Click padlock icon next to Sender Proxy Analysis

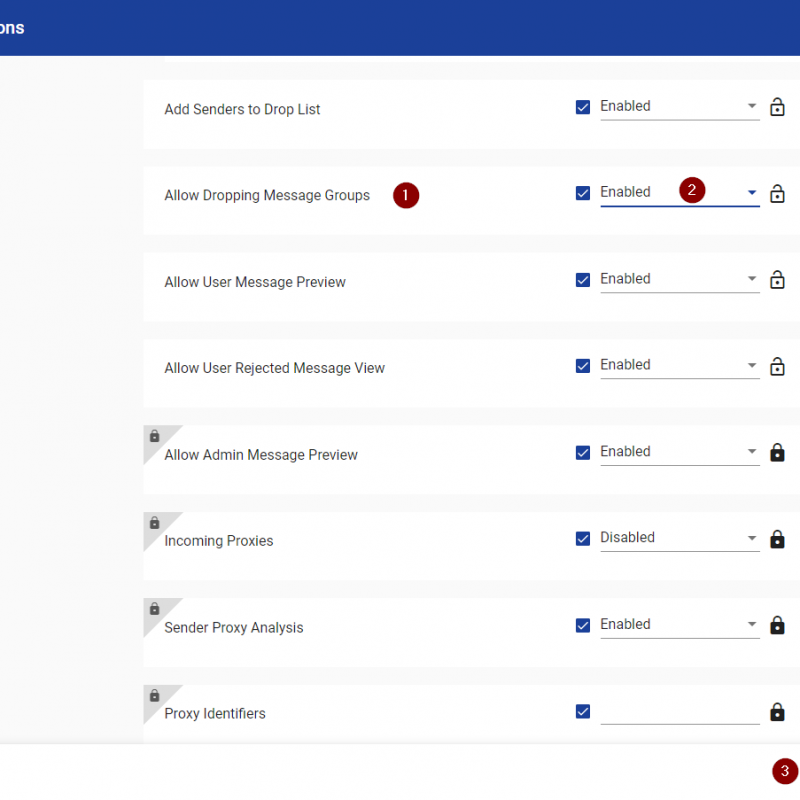(x=777, y=625)
